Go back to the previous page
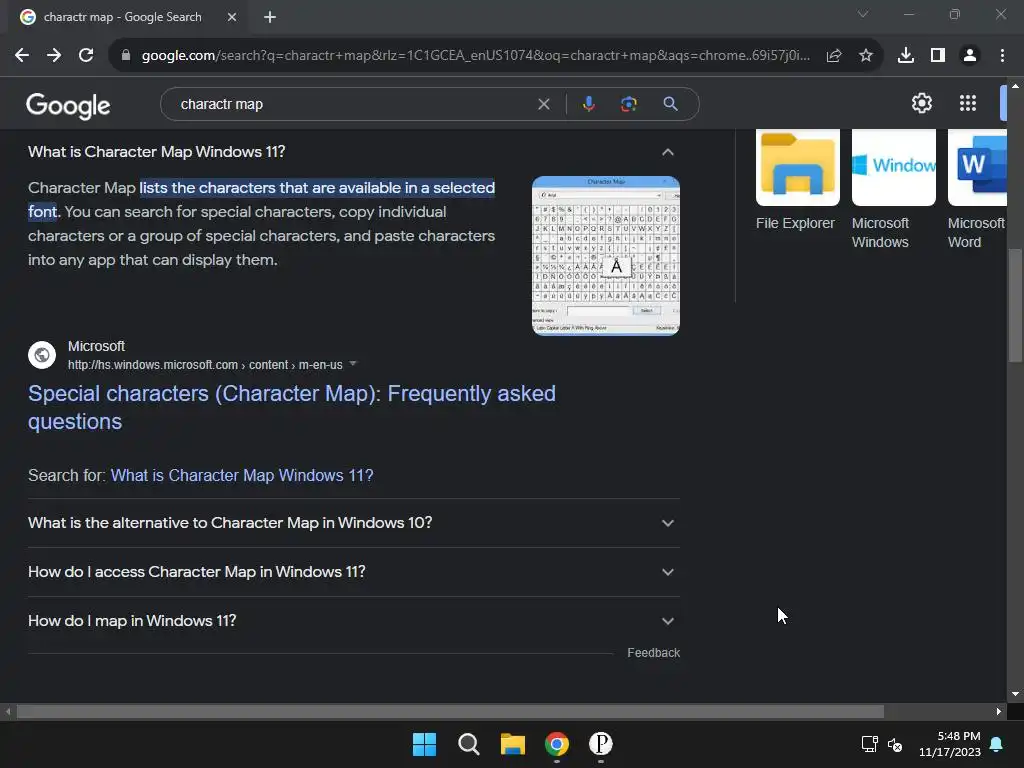This screenshot has height=768, width=1024. coord(22,56)
